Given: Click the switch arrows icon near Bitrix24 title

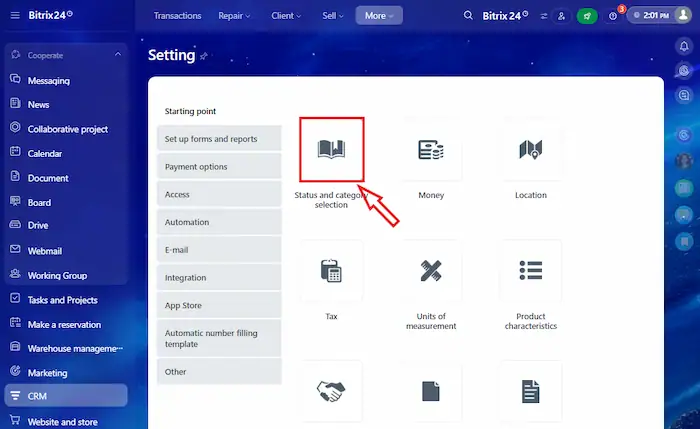Looking at the screenshot, I should tap(544, 16).
